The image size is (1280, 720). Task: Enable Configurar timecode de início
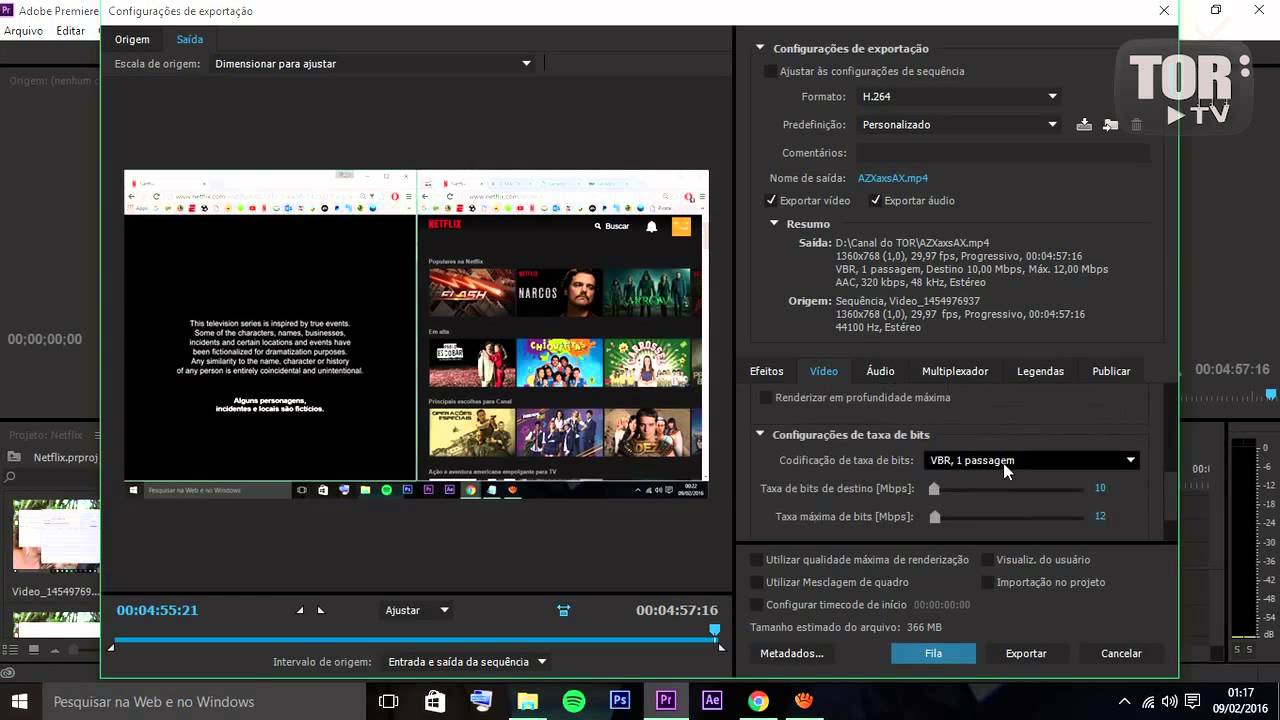coord(757,604)
